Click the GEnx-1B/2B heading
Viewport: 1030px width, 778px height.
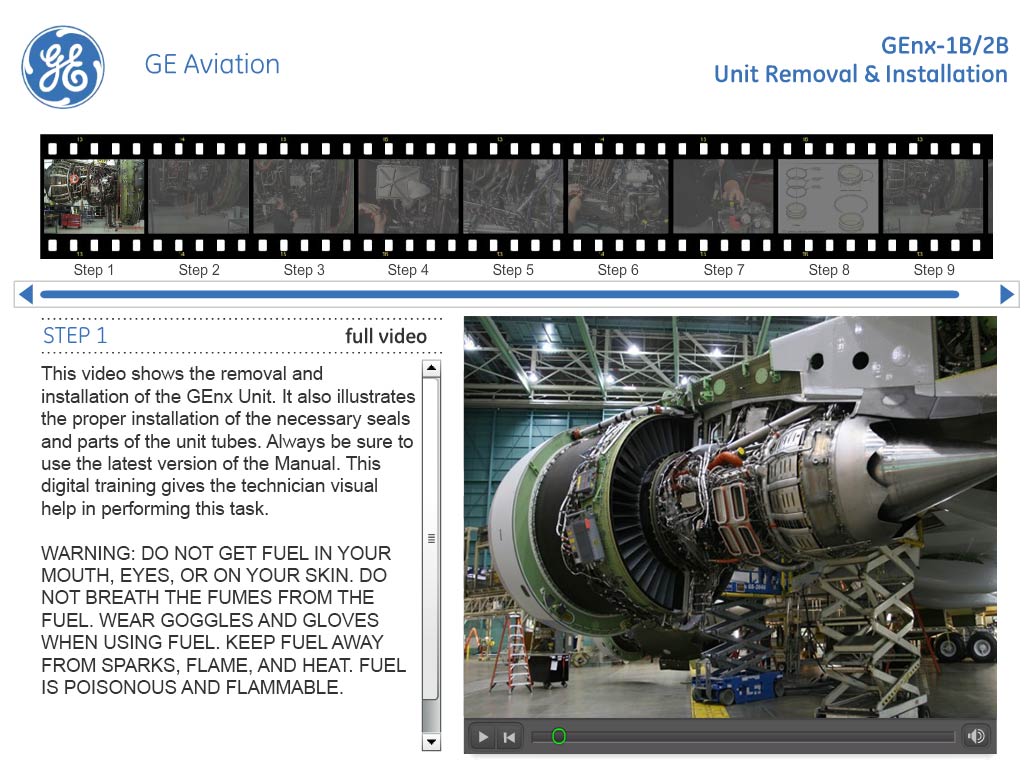tap(945, 45)
